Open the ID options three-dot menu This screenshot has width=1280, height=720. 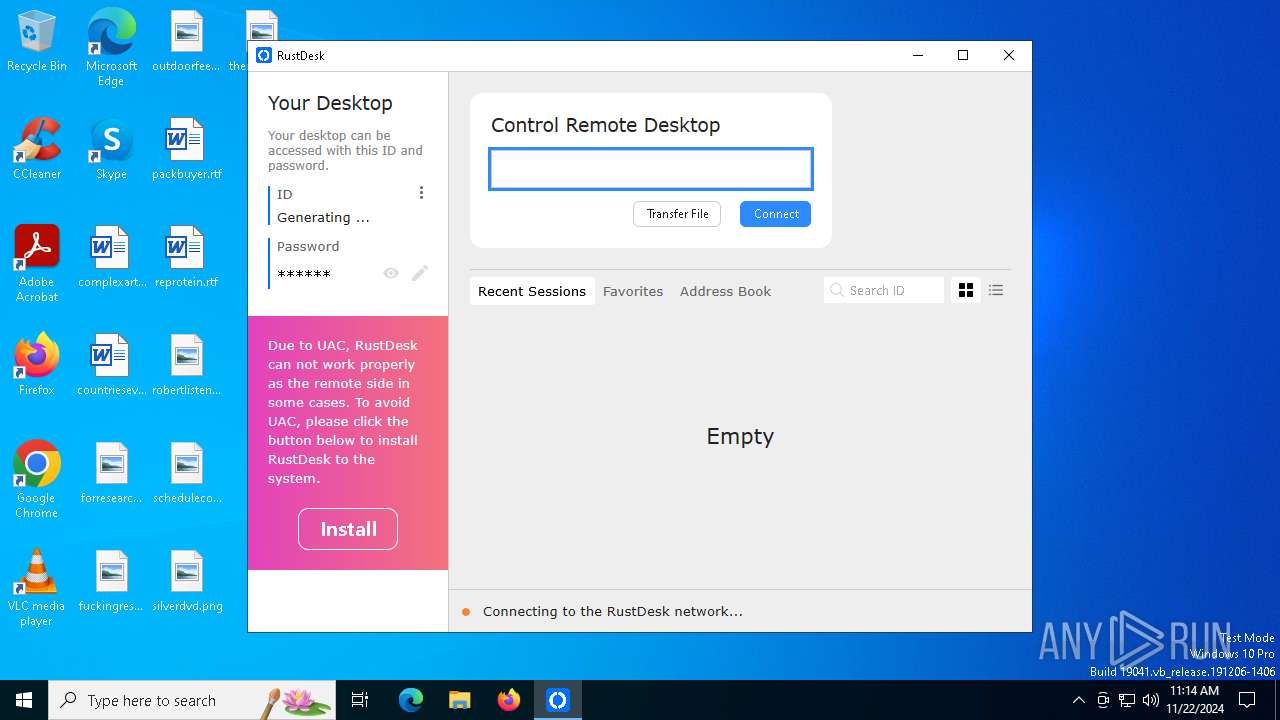421,193
